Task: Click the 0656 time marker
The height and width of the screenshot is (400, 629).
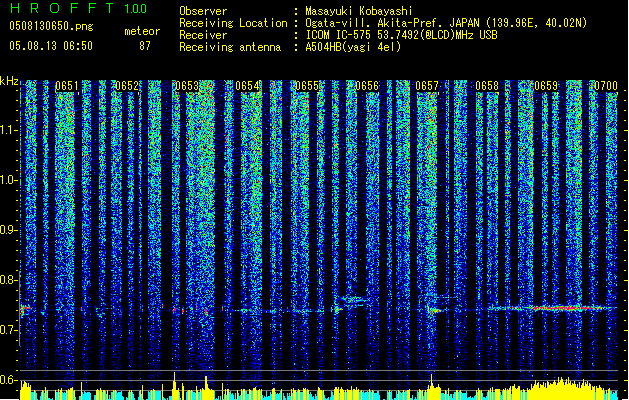Action: point(367,86)
